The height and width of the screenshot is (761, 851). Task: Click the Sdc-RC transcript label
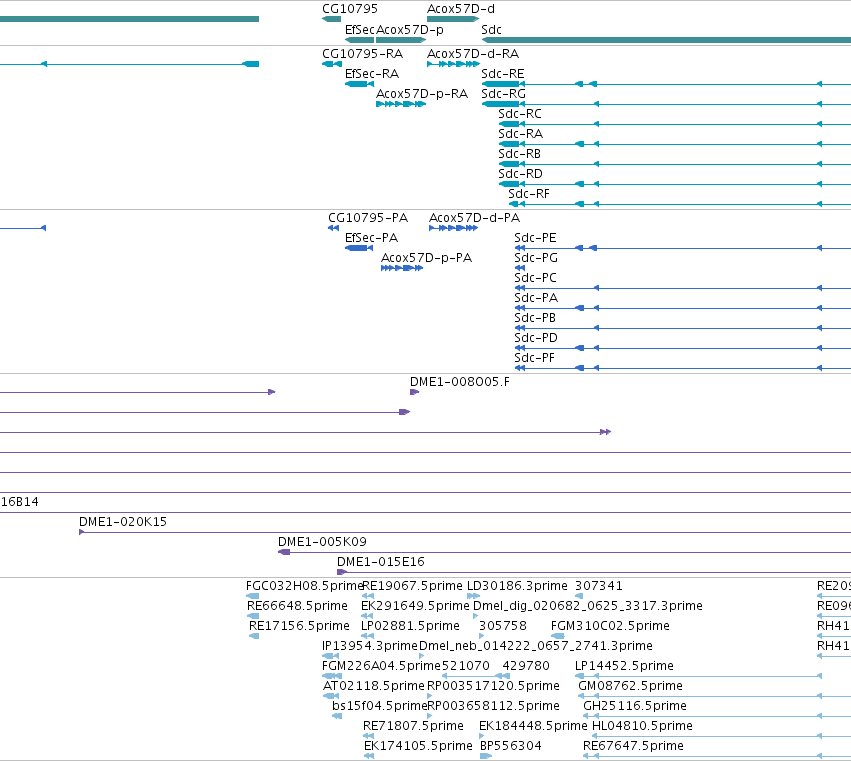(x=520, y=114)
